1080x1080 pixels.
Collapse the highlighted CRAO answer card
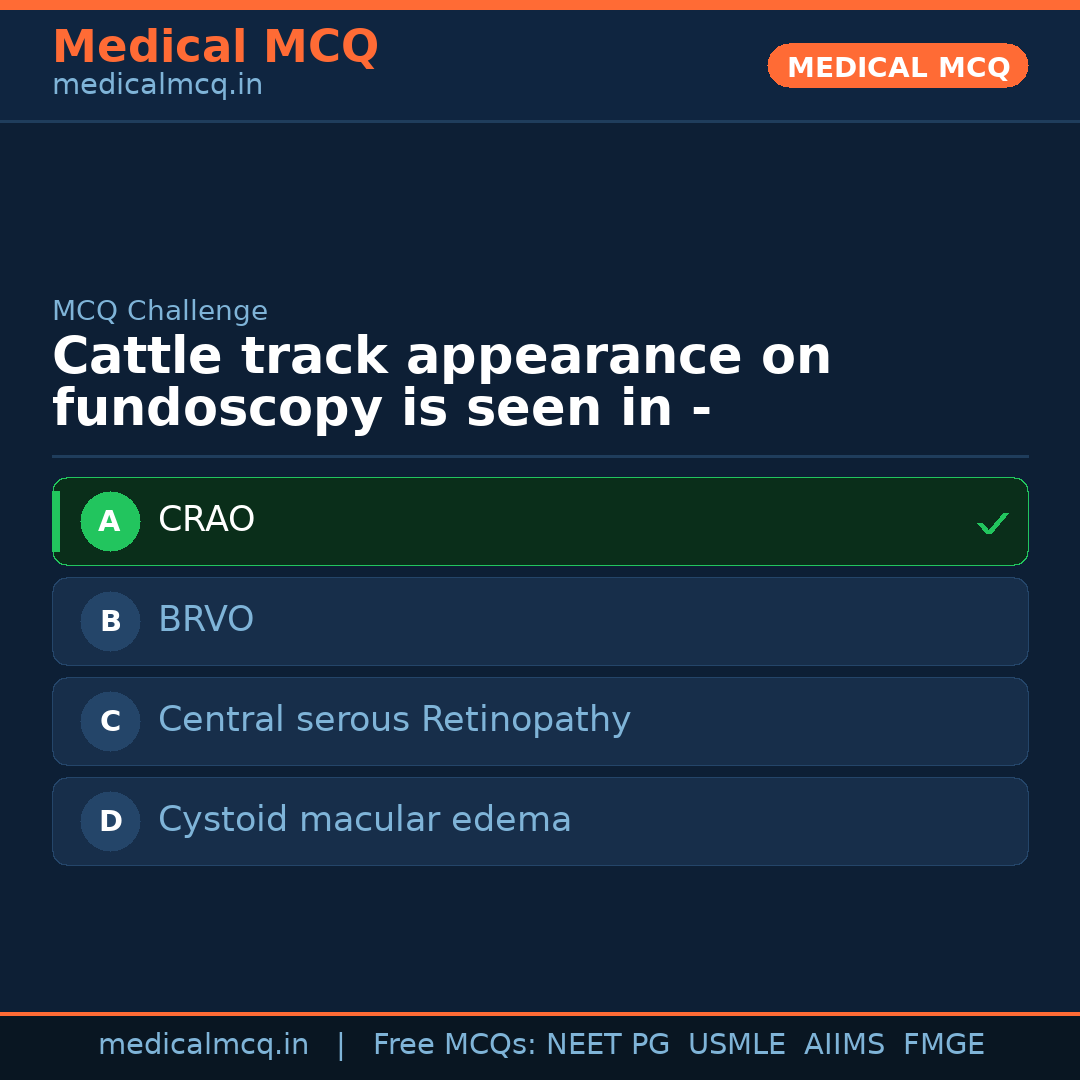point(540,521)
